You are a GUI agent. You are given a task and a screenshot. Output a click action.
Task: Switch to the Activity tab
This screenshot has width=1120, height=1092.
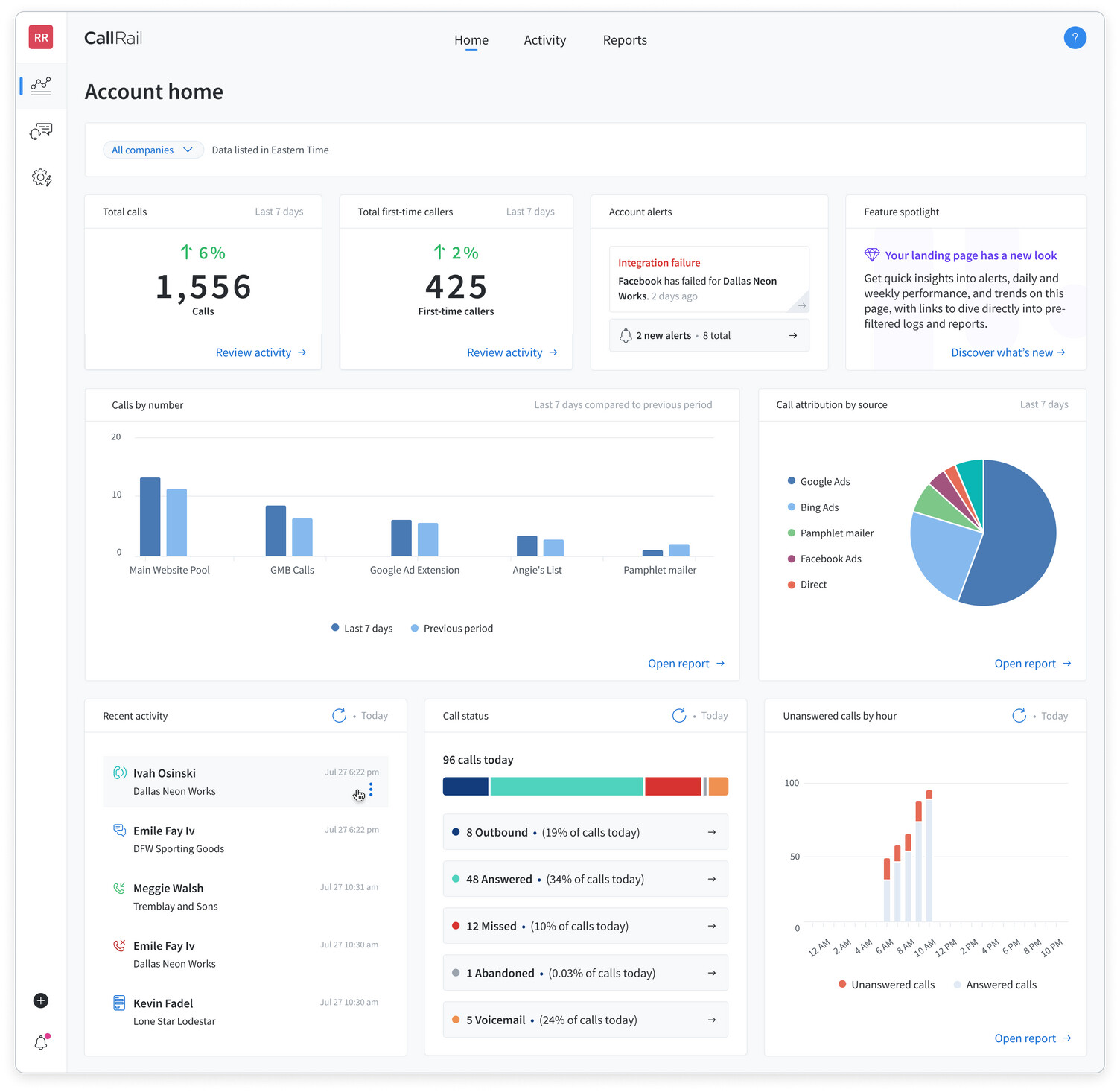click(x=545, y=40)
